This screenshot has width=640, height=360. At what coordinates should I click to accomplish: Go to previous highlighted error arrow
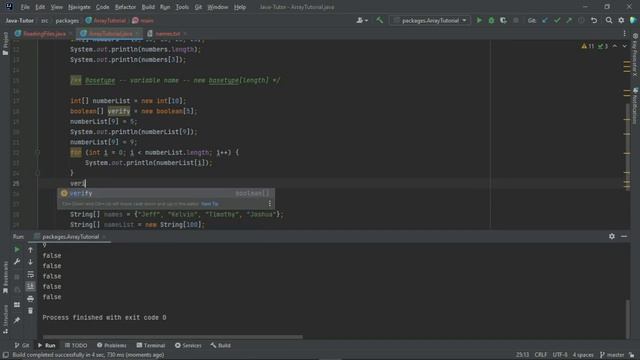tap(615, 46)
